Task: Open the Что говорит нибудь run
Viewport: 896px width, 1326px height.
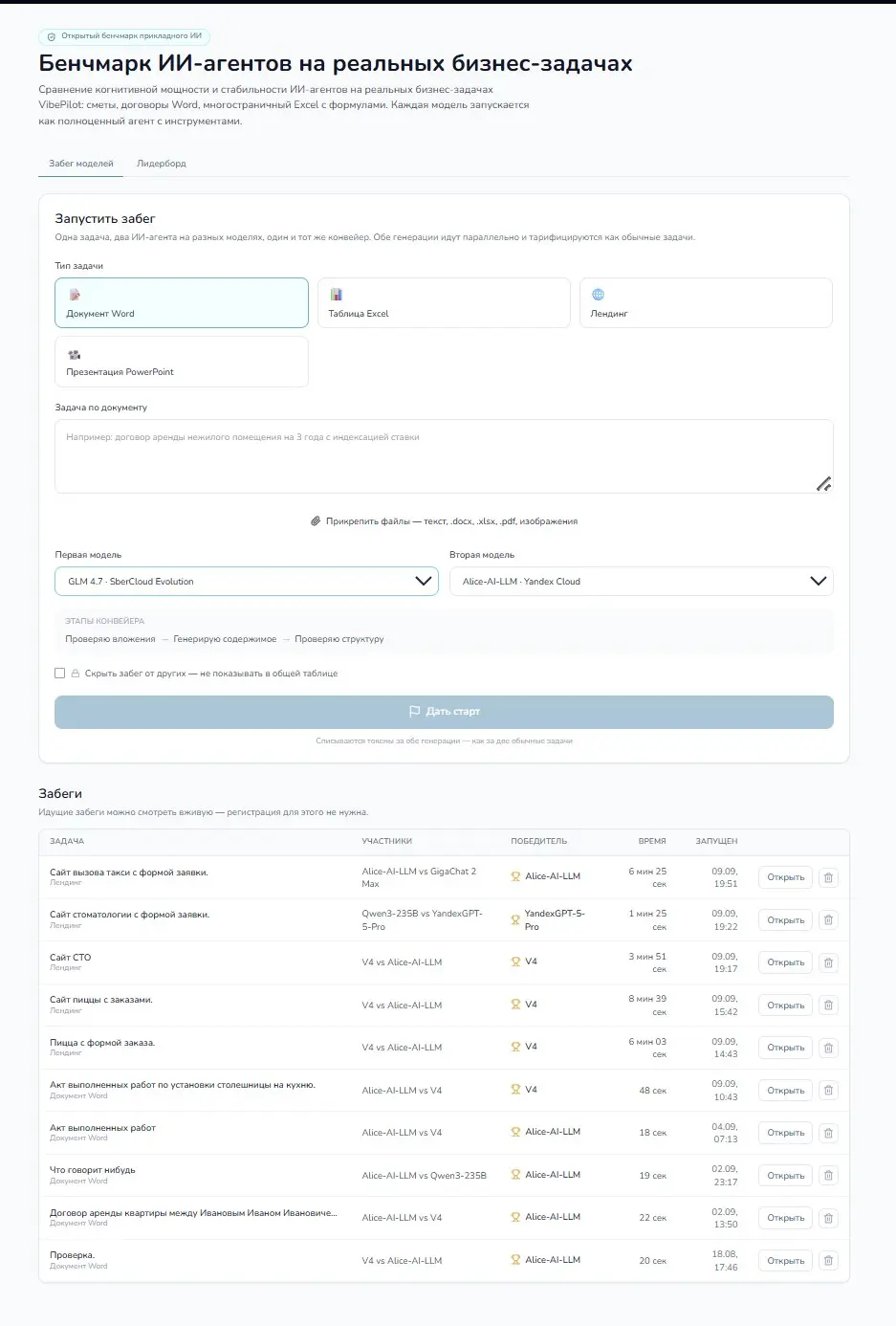Action: point(785,1176)
